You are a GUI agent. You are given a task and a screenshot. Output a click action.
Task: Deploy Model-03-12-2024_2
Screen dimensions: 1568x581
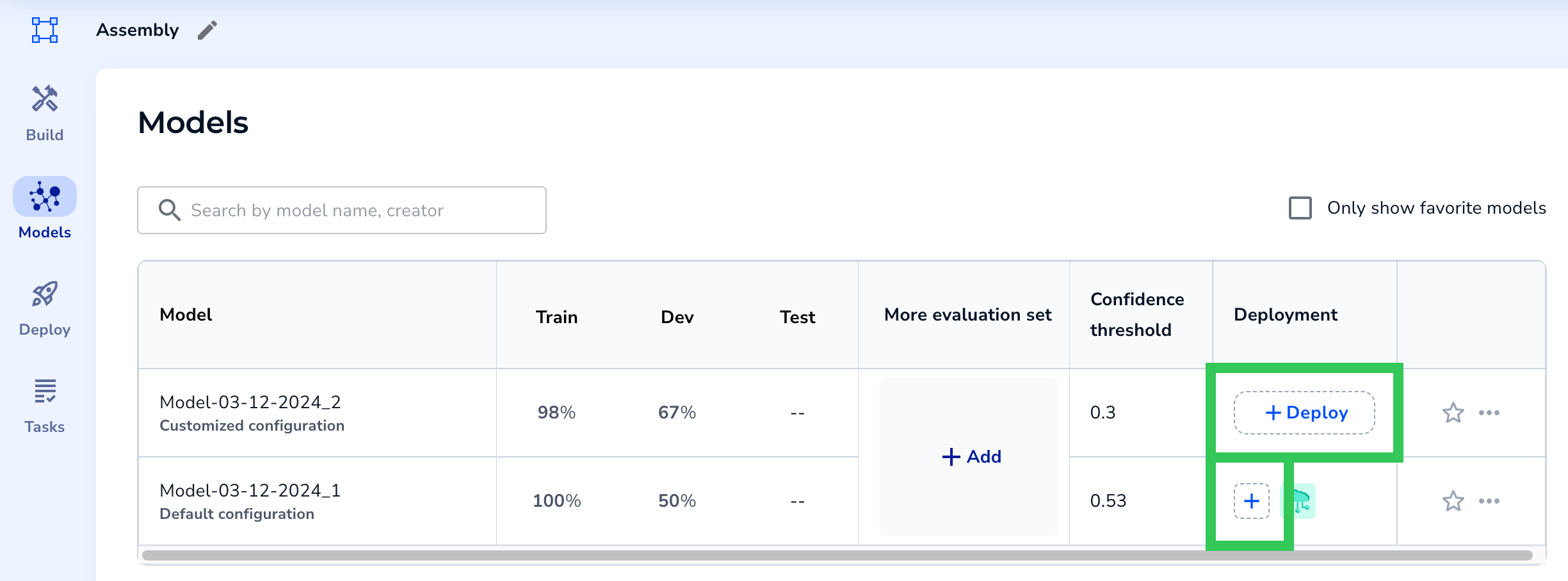tap(1304, 413)
